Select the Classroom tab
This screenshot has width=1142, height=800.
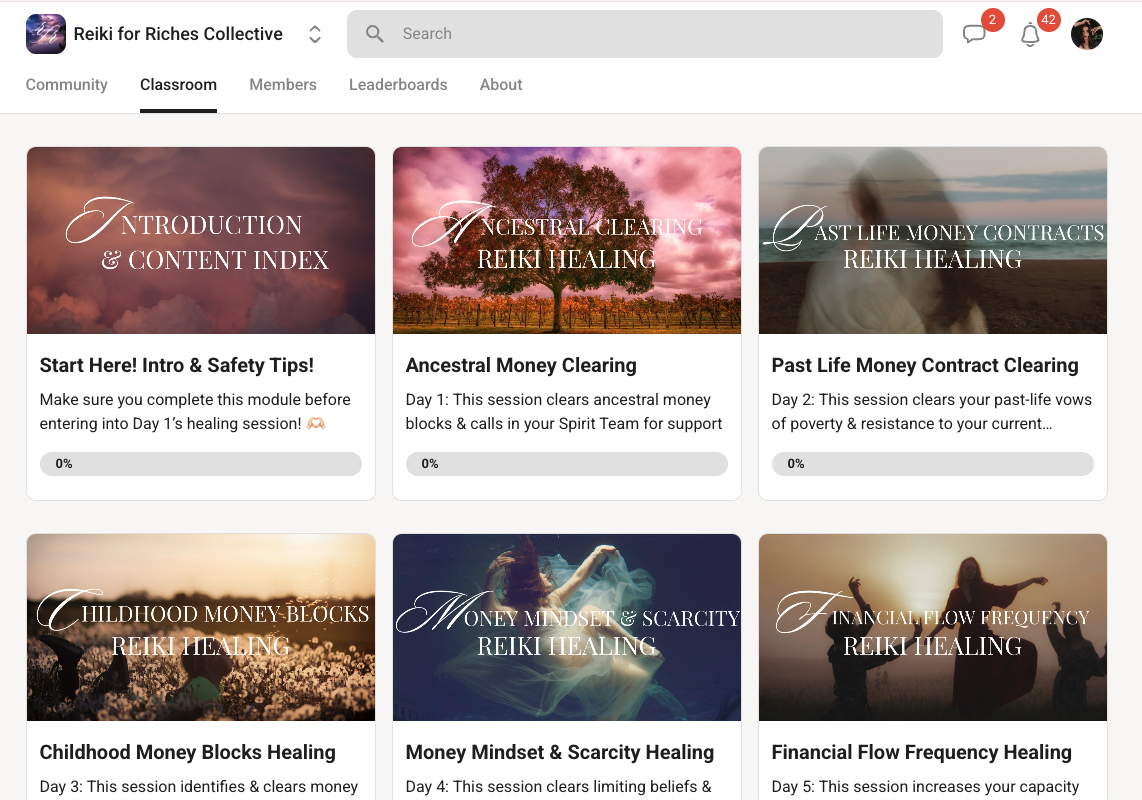pyautogui.click(x=178, y=85)
